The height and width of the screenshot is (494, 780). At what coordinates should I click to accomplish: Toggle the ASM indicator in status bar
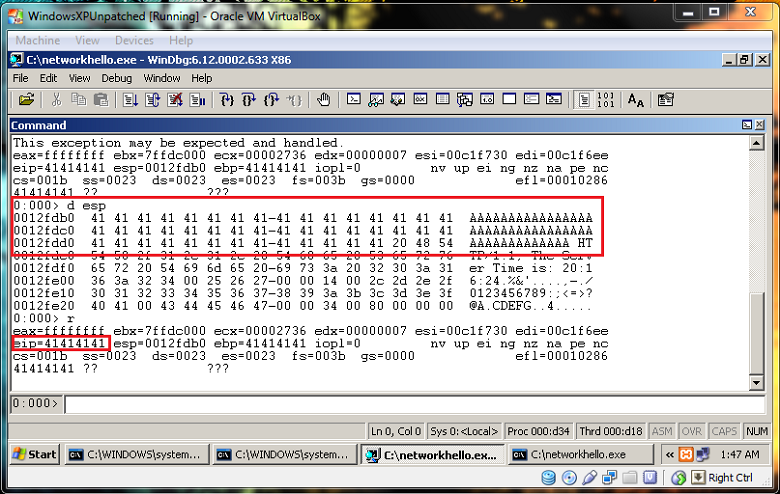(x=662, y=431)
